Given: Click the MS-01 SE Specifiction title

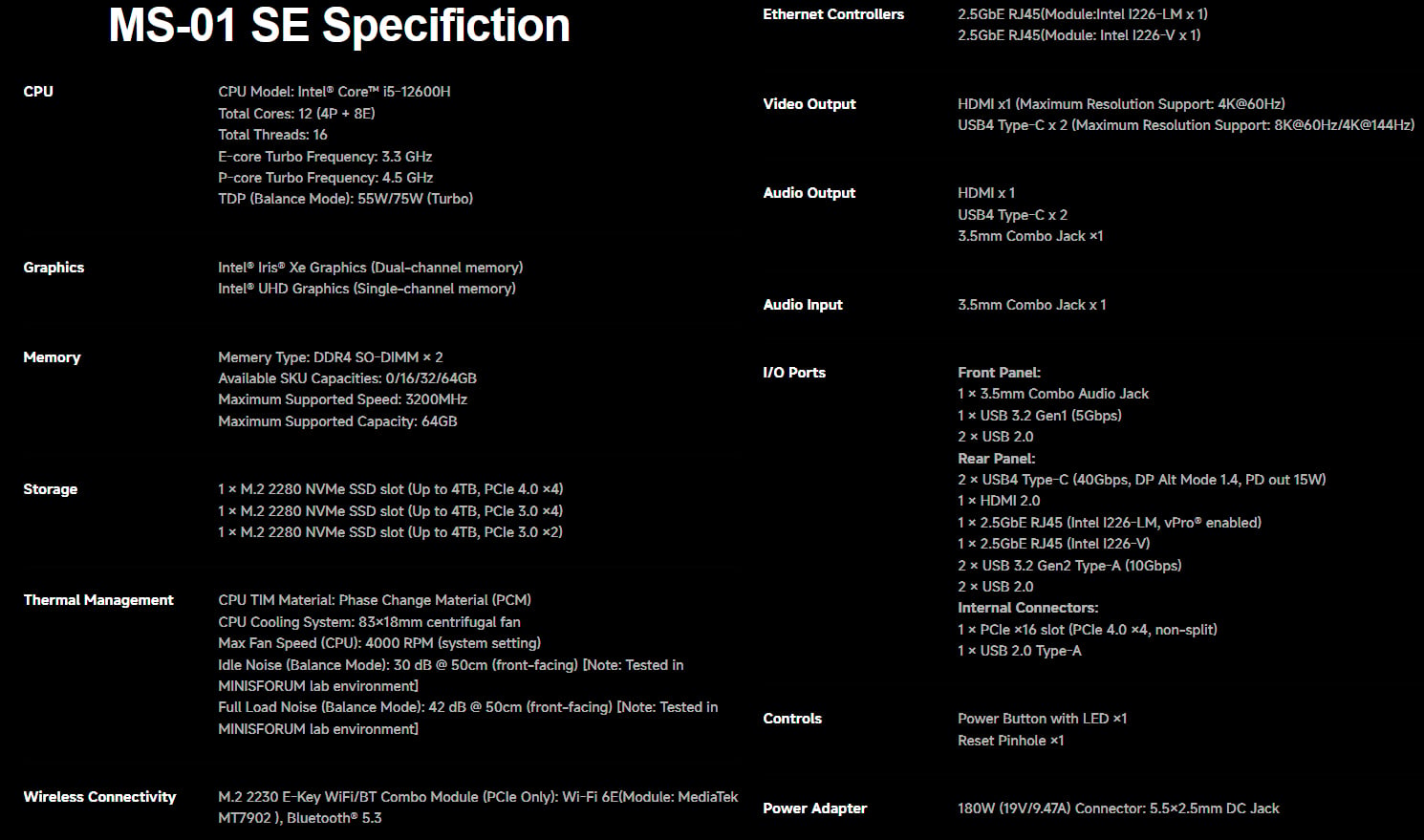Looking at the screenshot, I should pyautogui.click(x=339, y=26).
